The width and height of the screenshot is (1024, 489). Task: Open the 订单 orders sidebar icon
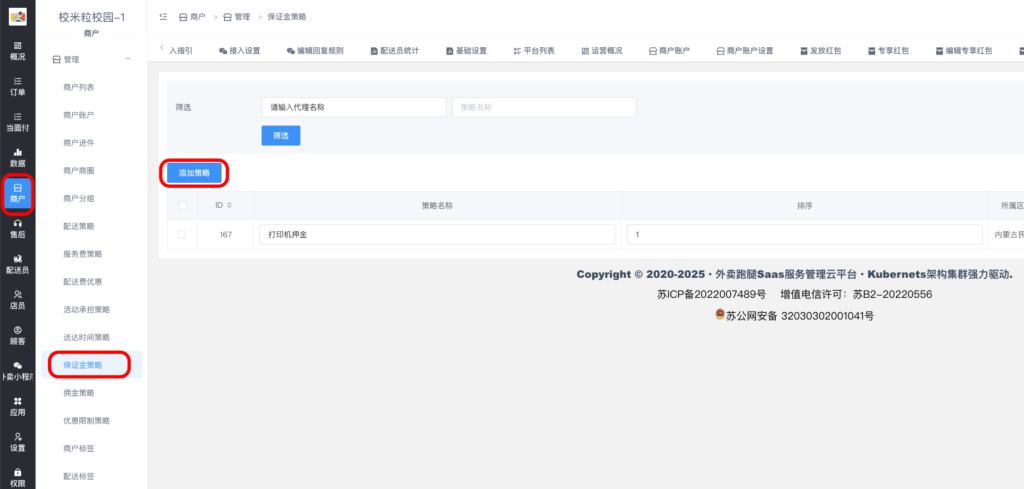(18, 86)
